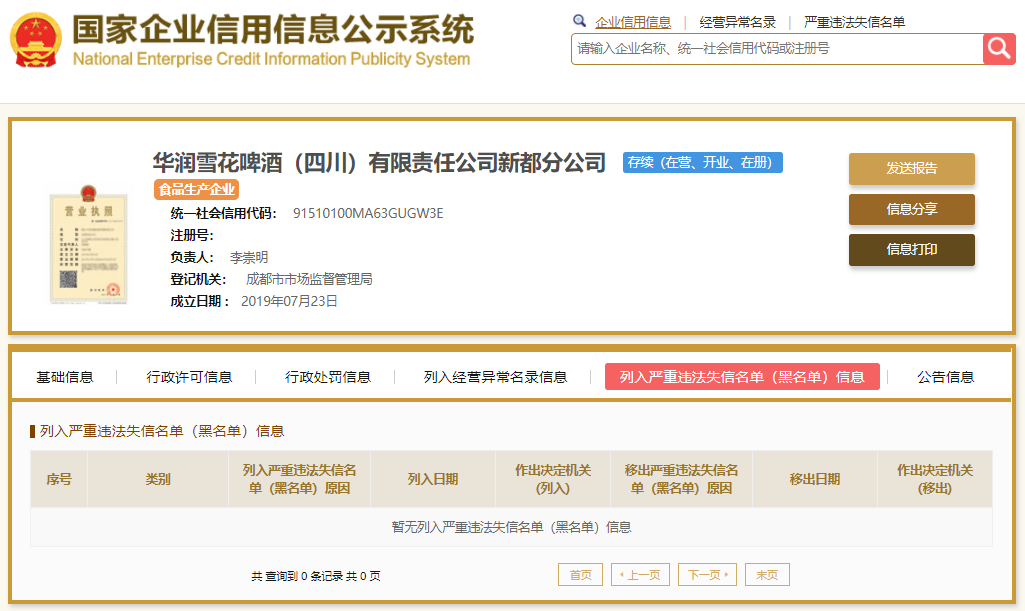Click the English title National Enterprise Credit Information Publicity System
The image size is (1025, 611).
[271, 59]
